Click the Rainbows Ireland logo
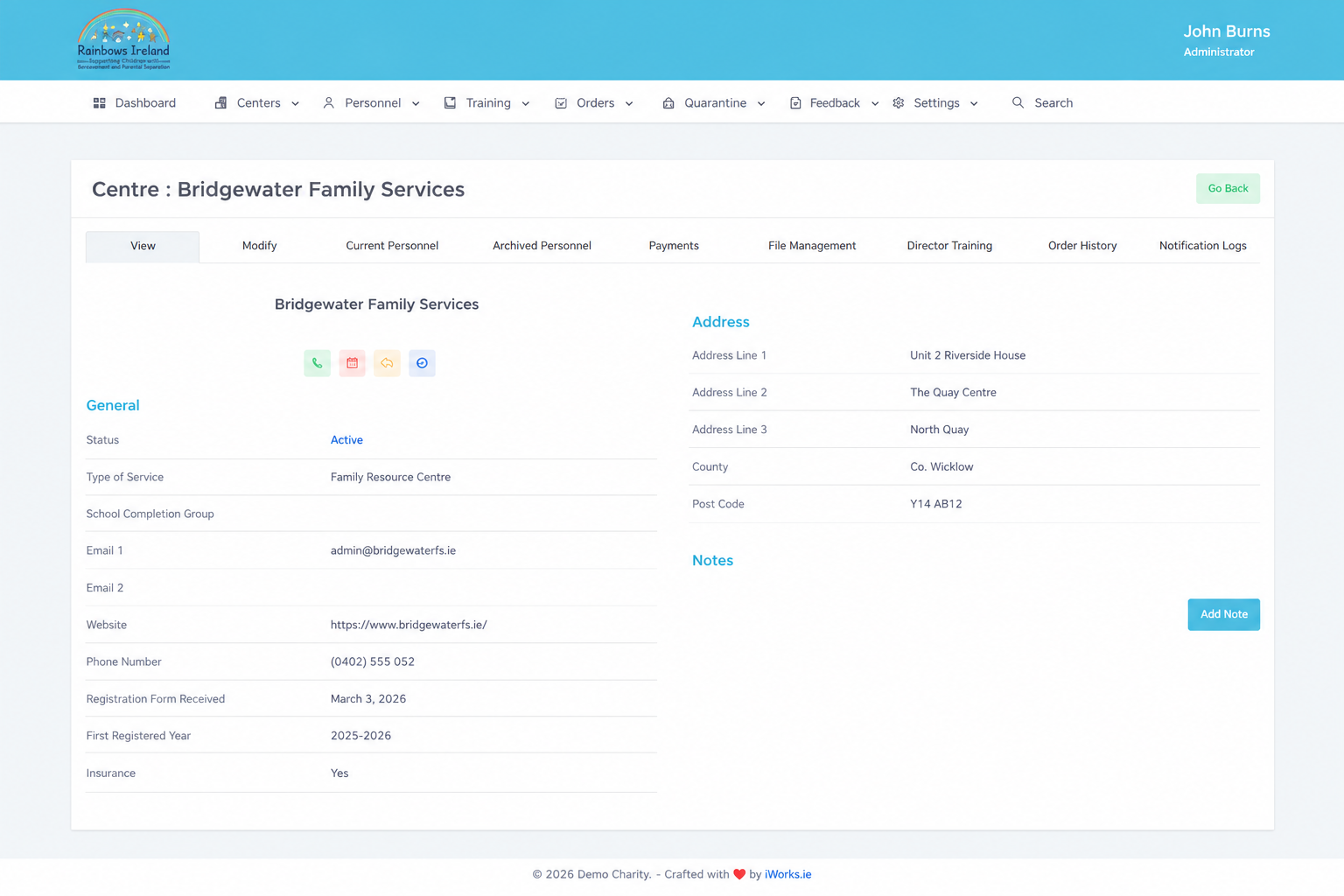The width and height of the screenshot is (1344, 896). click(123, 40)
